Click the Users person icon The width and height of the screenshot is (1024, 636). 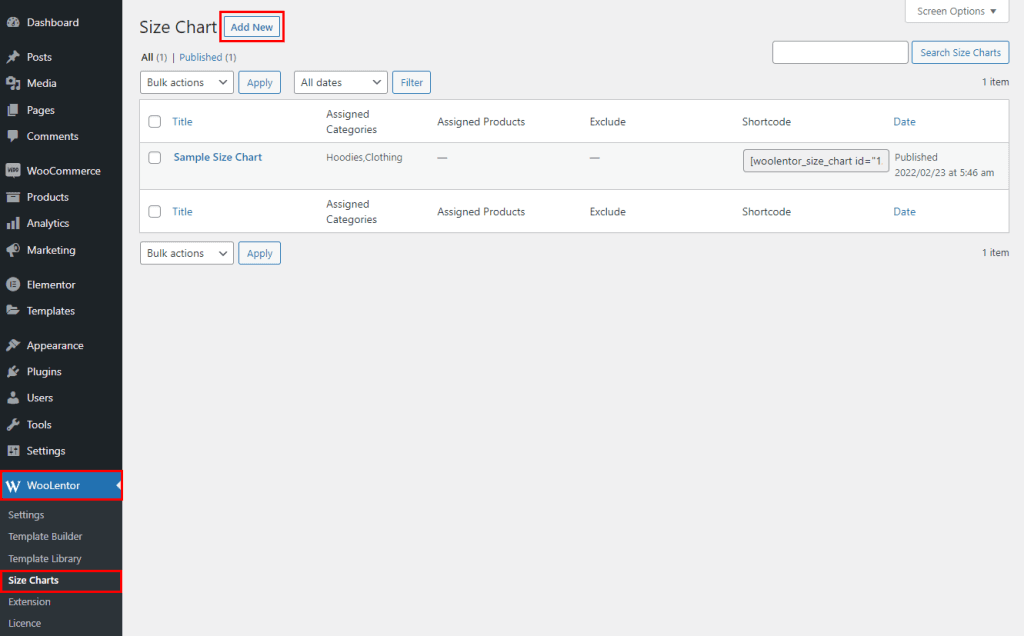(12, 398)
